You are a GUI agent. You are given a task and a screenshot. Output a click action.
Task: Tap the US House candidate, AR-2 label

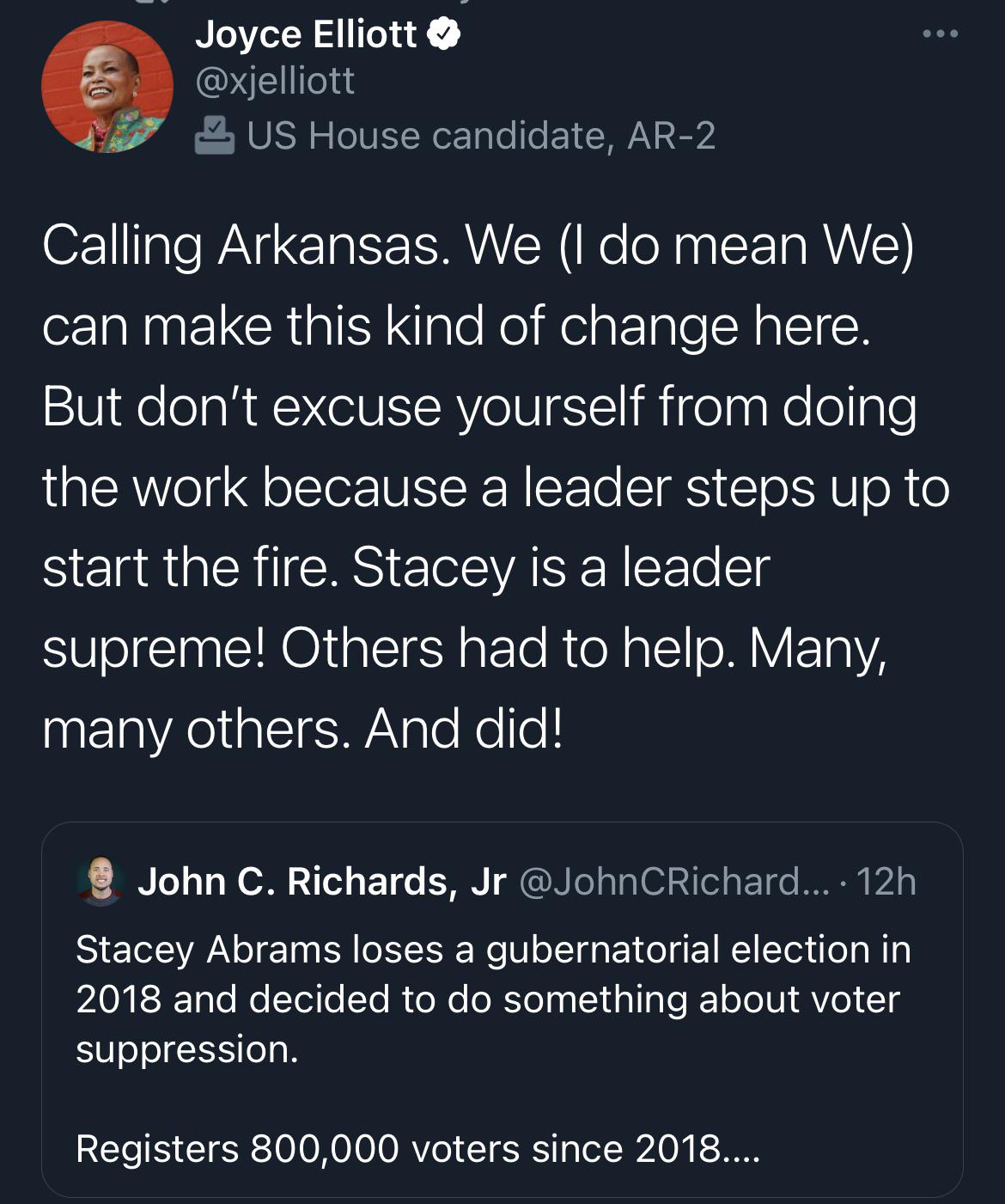tap(481, 136)
